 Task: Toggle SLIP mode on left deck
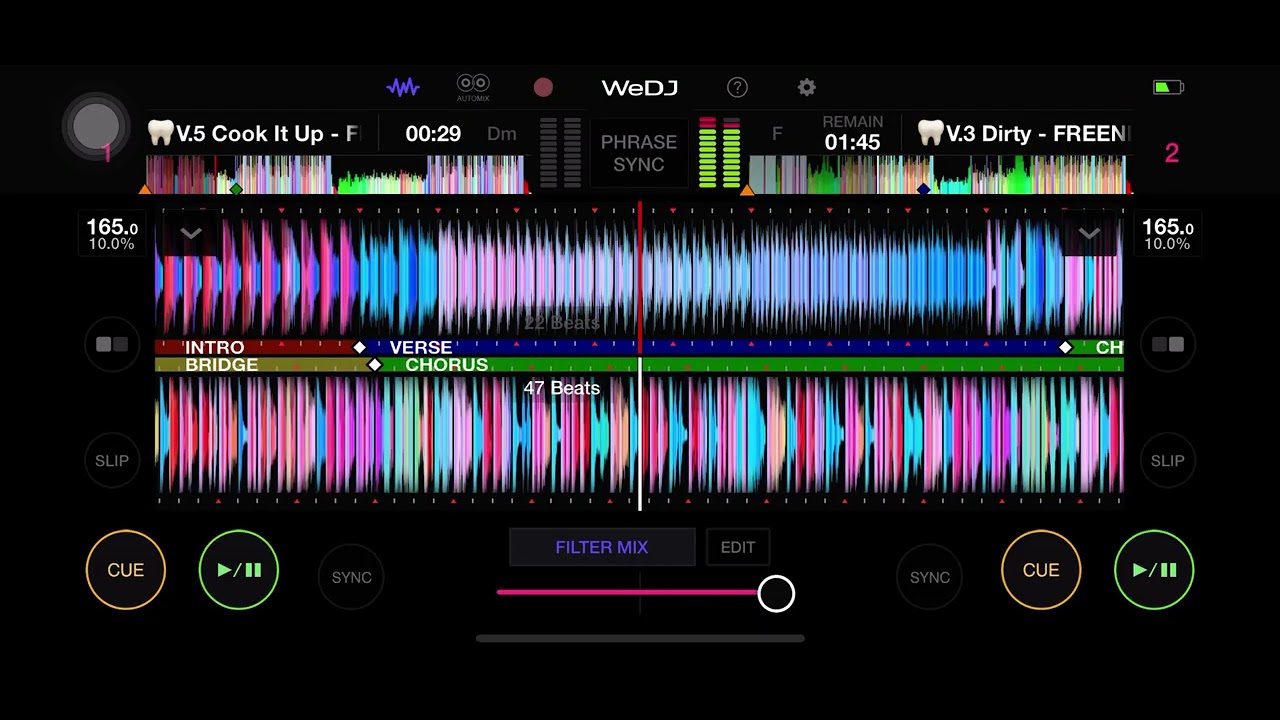coord(112,461)
